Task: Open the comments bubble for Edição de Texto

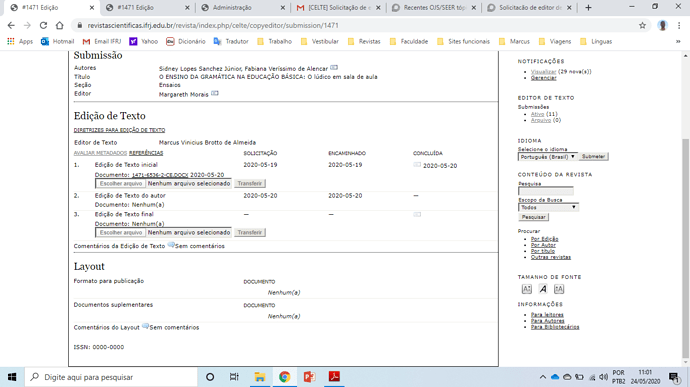Action: 171,245
